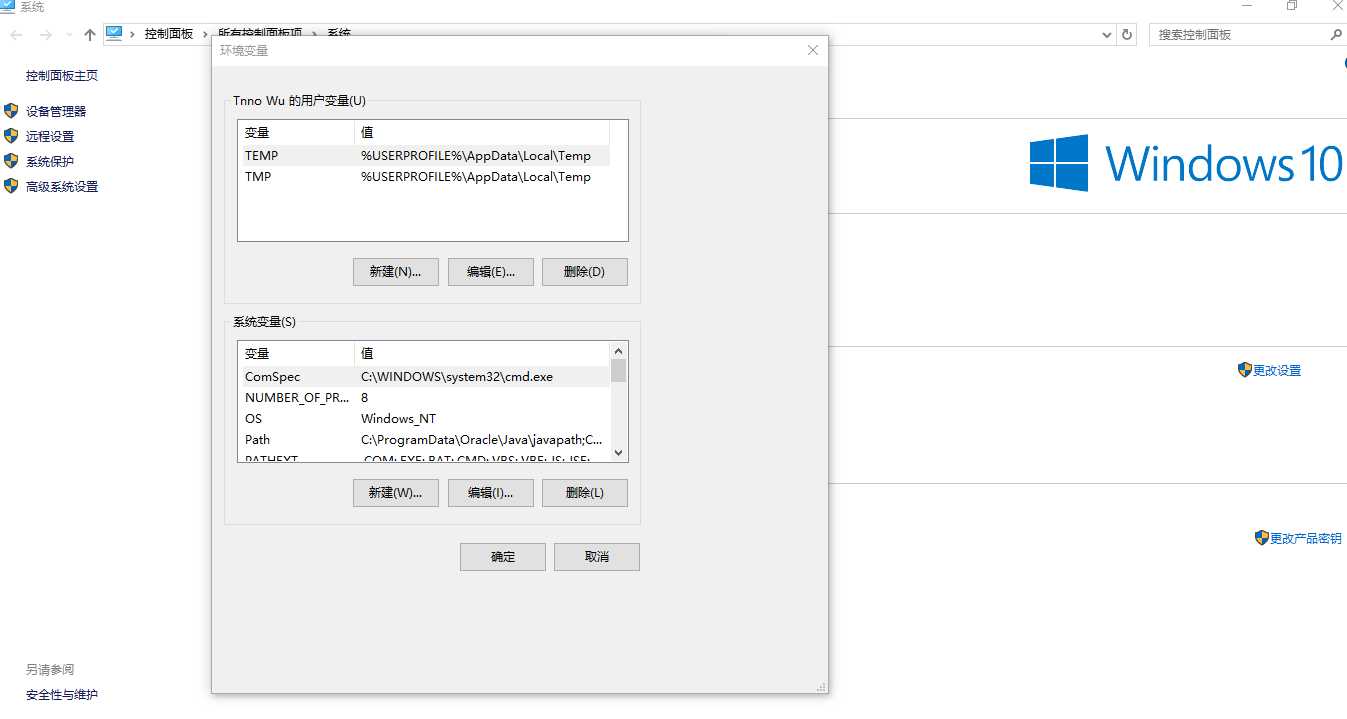This screenshot has width=1347, height=719.
Task: Click 编辑(E)... button for user variables
Action: pos(490,272)
